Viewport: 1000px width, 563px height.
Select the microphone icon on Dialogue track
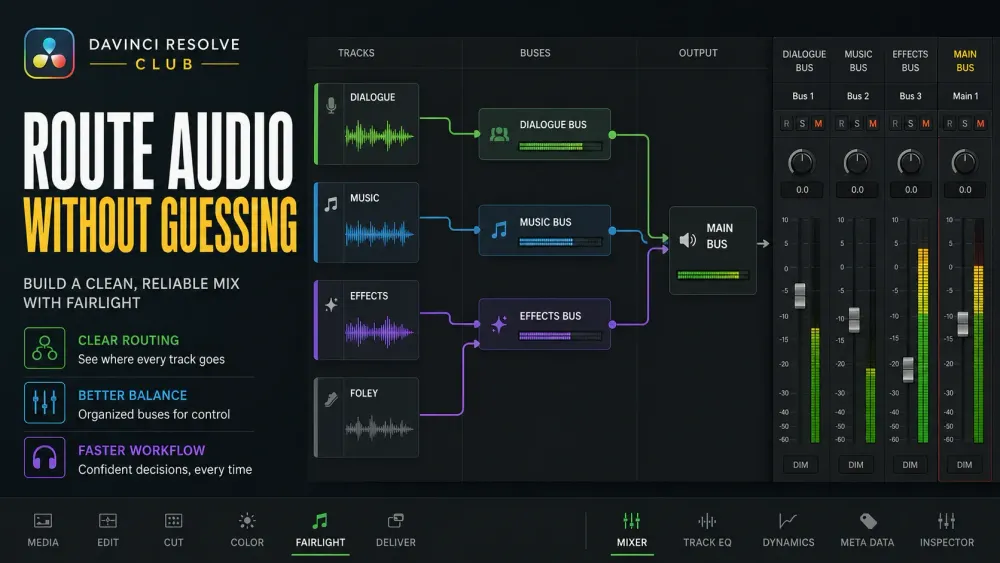pyautogui.click(x=330, y=105)
